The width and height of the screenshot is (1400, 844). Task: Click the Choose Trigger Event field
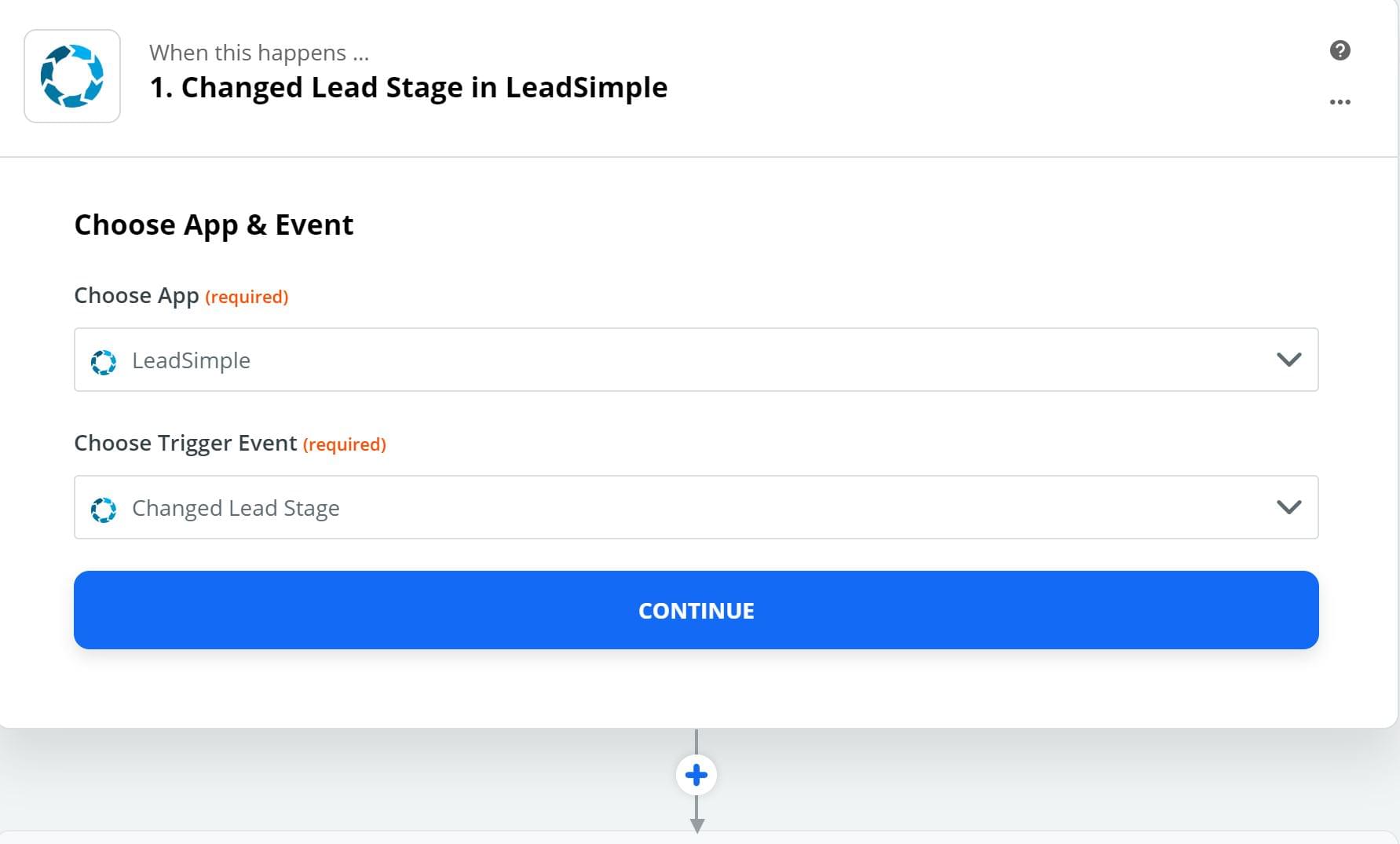coord(696,507)
